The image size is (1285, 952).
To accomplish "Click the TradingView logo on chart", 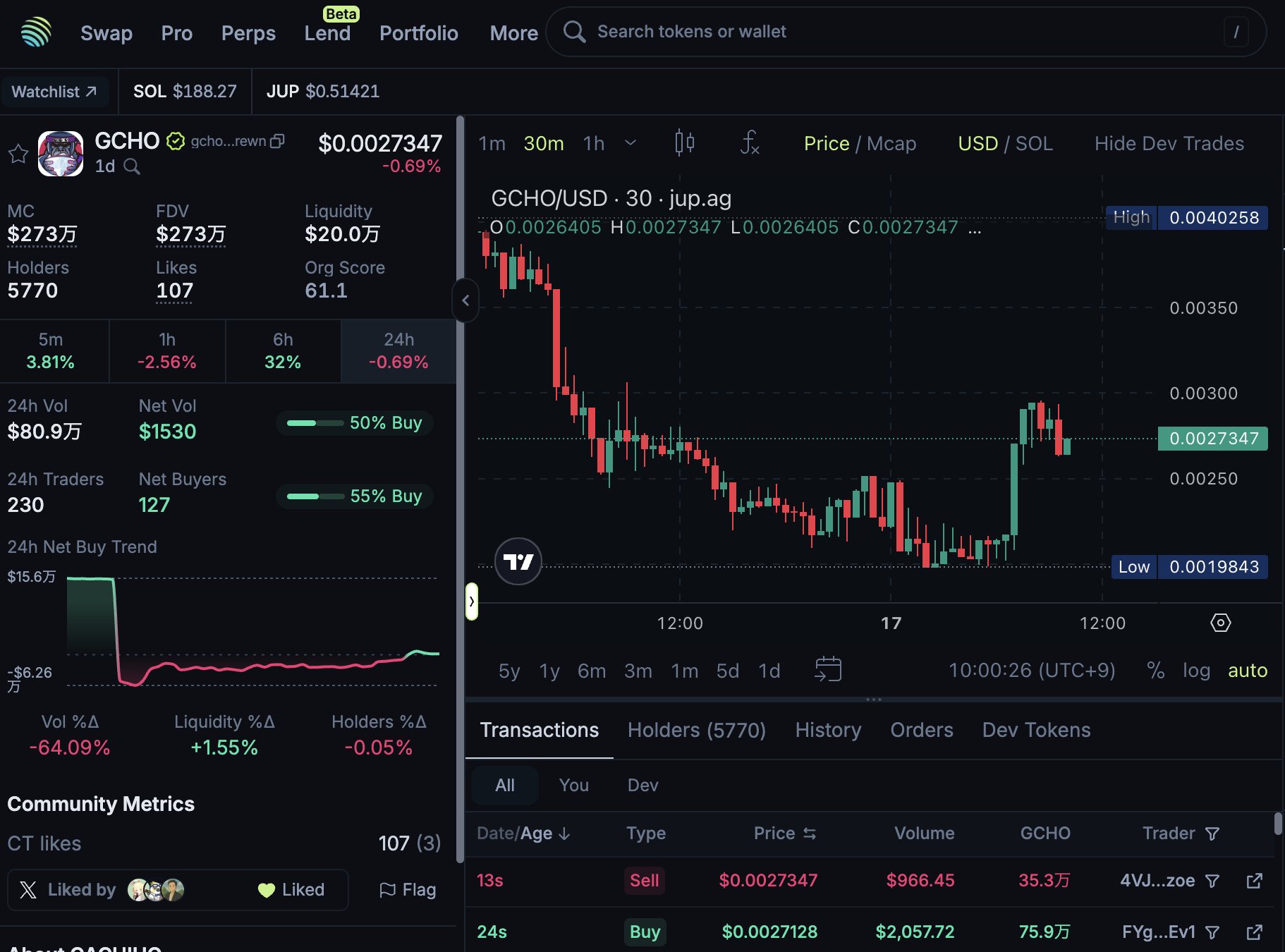I will click(x=518, y=561).
